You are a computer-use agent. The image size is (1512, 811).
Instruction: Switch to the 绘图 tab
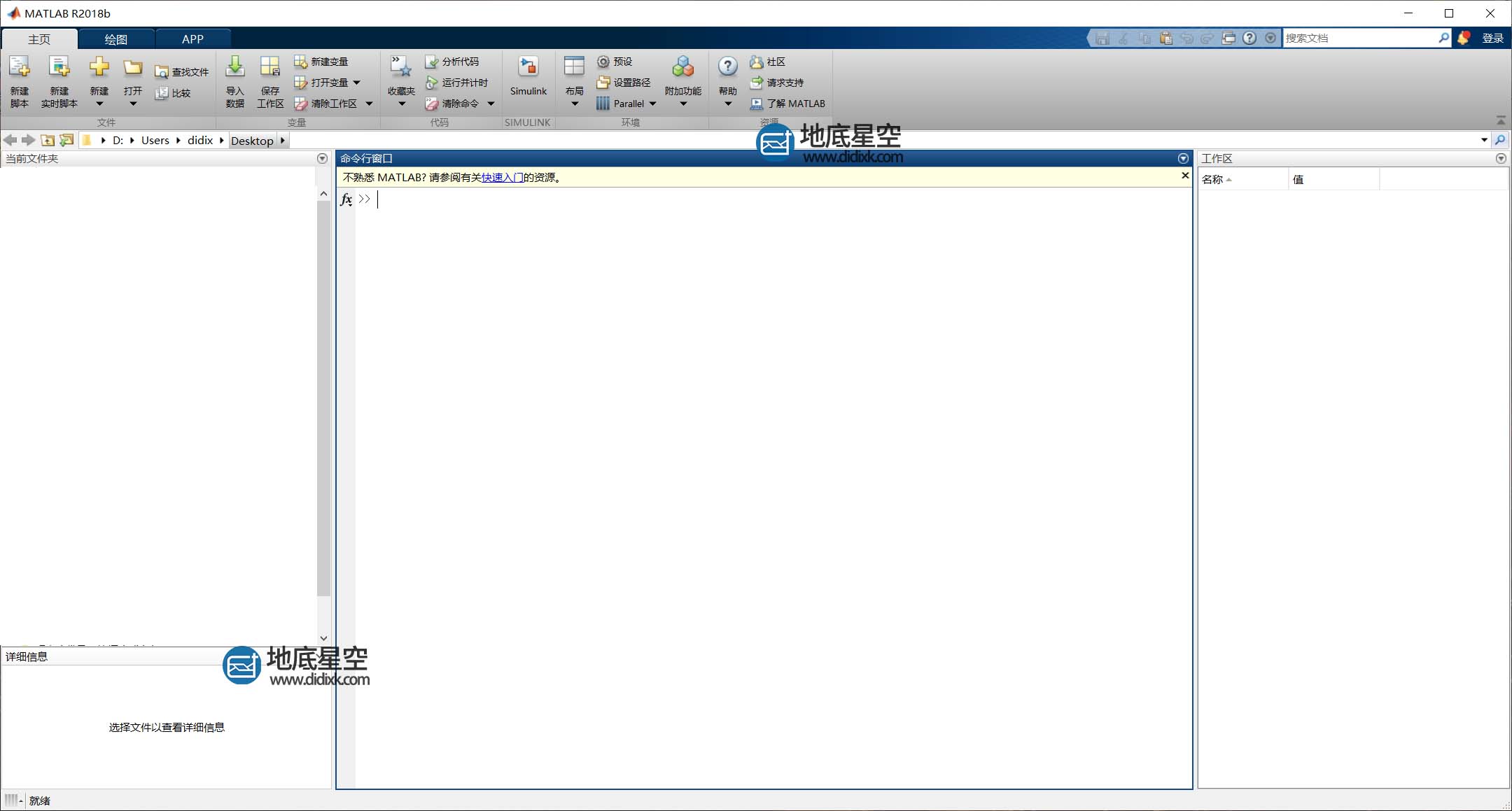tap(116, 39)
